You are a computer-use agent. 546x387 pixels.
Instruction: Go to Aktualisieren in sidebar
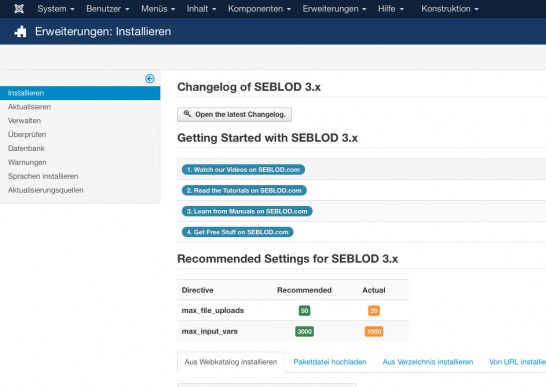(29, 107)
